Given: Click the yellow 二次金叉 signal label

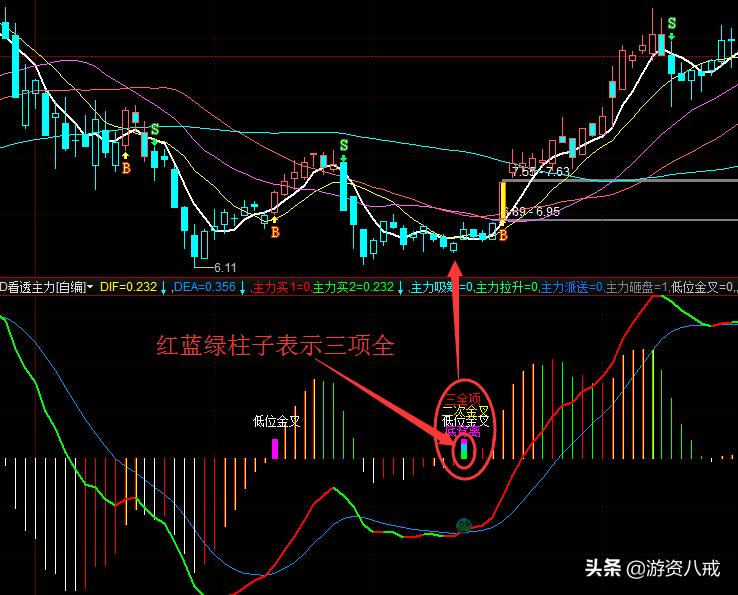Looking at the screenshot, I should pyautogui.click(x=465, y=410).
